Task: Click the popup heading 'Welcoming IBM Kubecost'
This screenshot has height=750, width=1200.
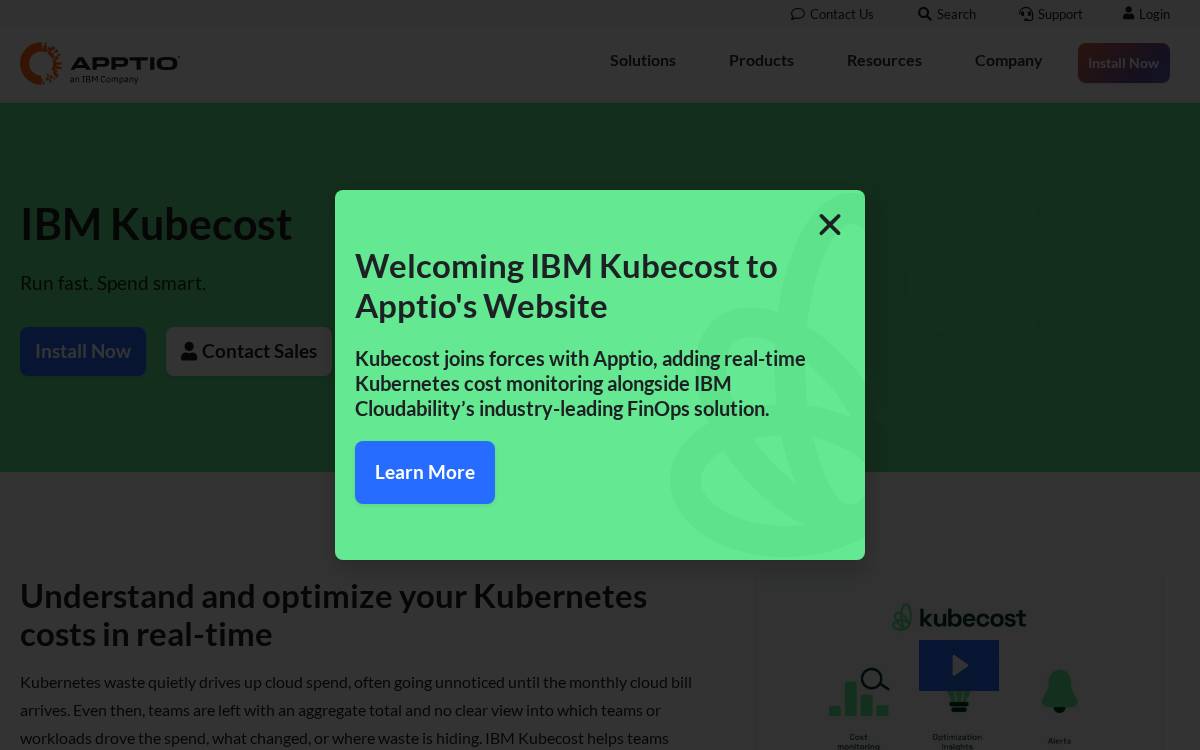Action: 566,286
